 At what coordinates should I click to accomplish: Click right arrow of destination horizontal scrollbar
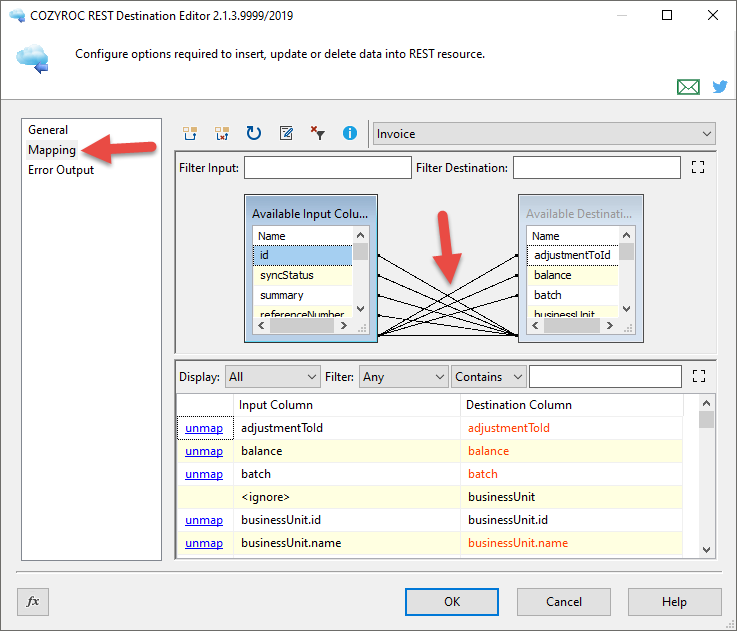coord(610,325)
